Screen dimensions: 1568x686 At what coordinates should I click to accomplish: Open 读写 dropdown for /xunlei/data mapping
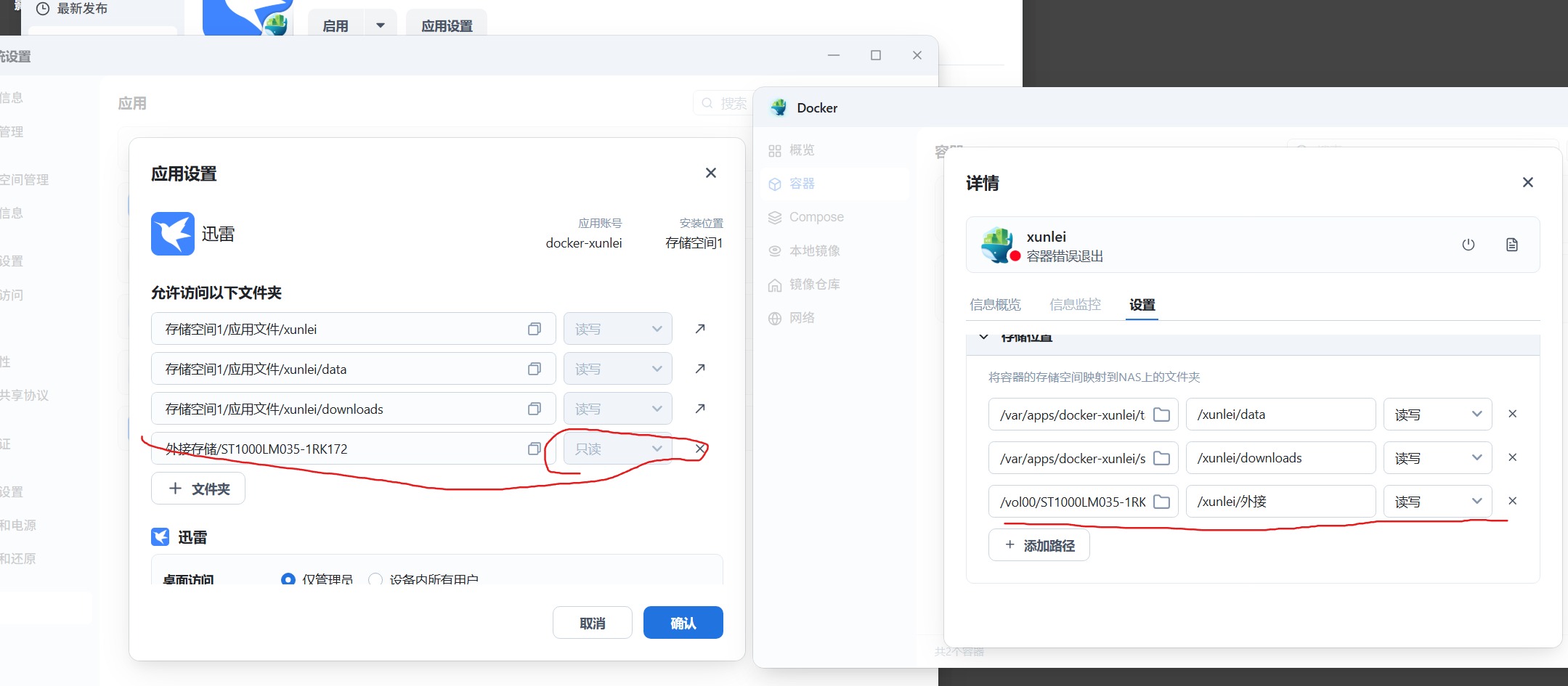[1438, 415]
